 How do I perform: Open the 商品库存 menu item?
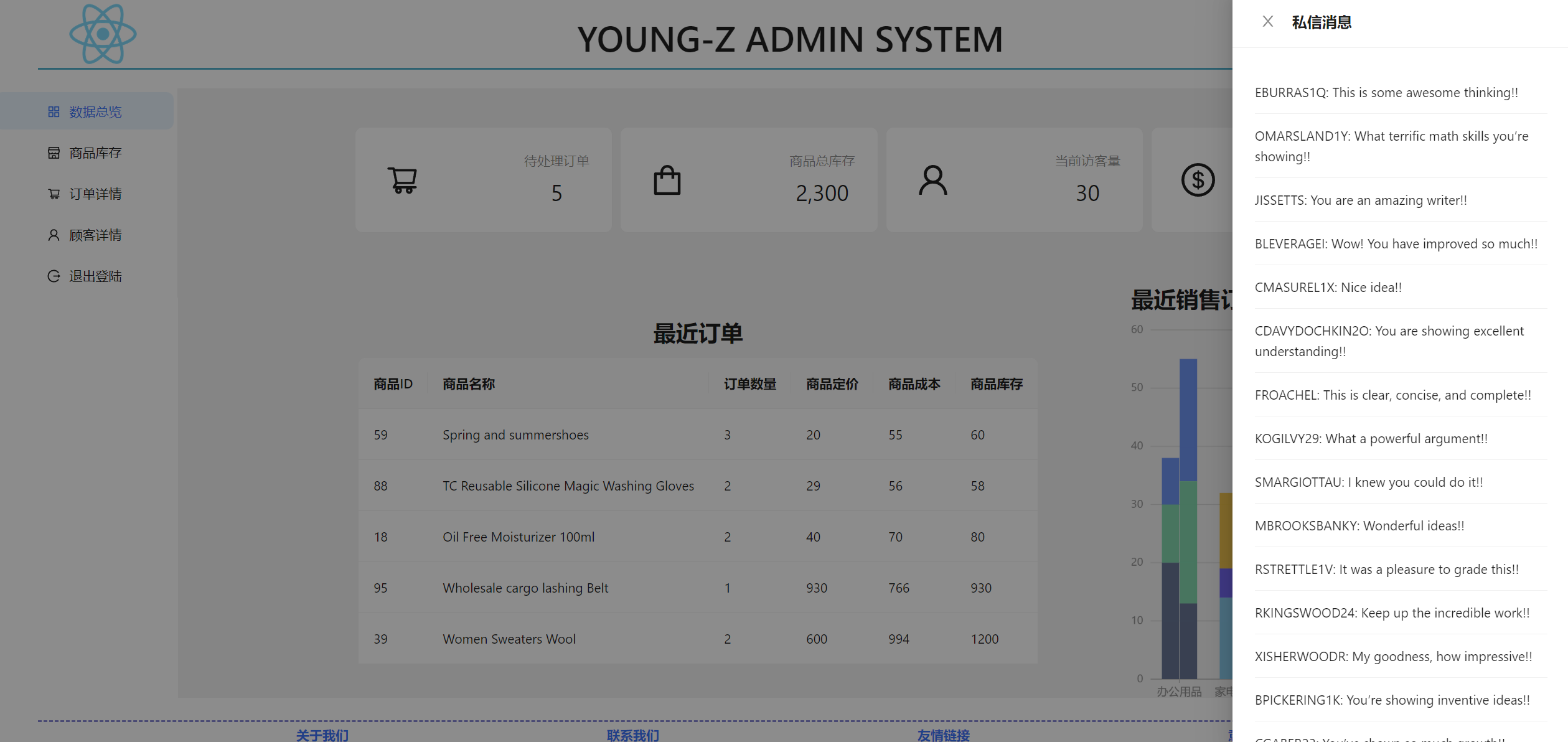95,153
